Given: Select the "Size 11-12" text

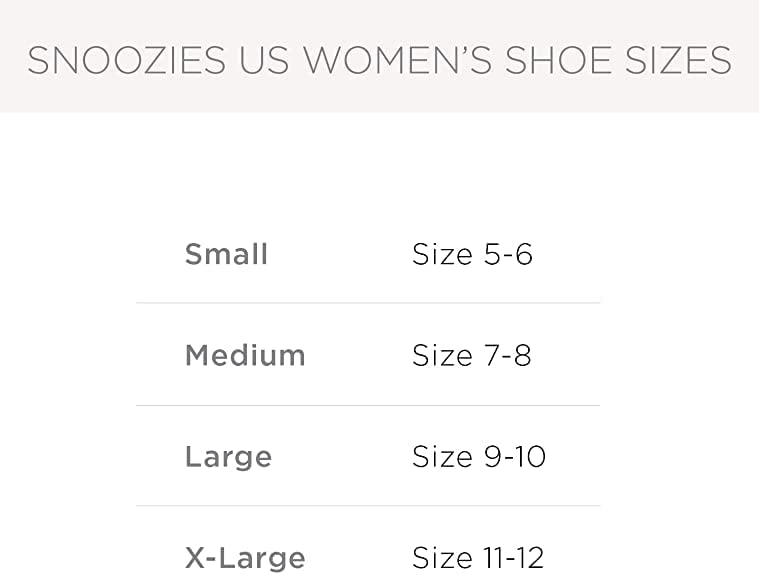Looking at the screenshot, I should pyautogui.click(x=478, y=556).
